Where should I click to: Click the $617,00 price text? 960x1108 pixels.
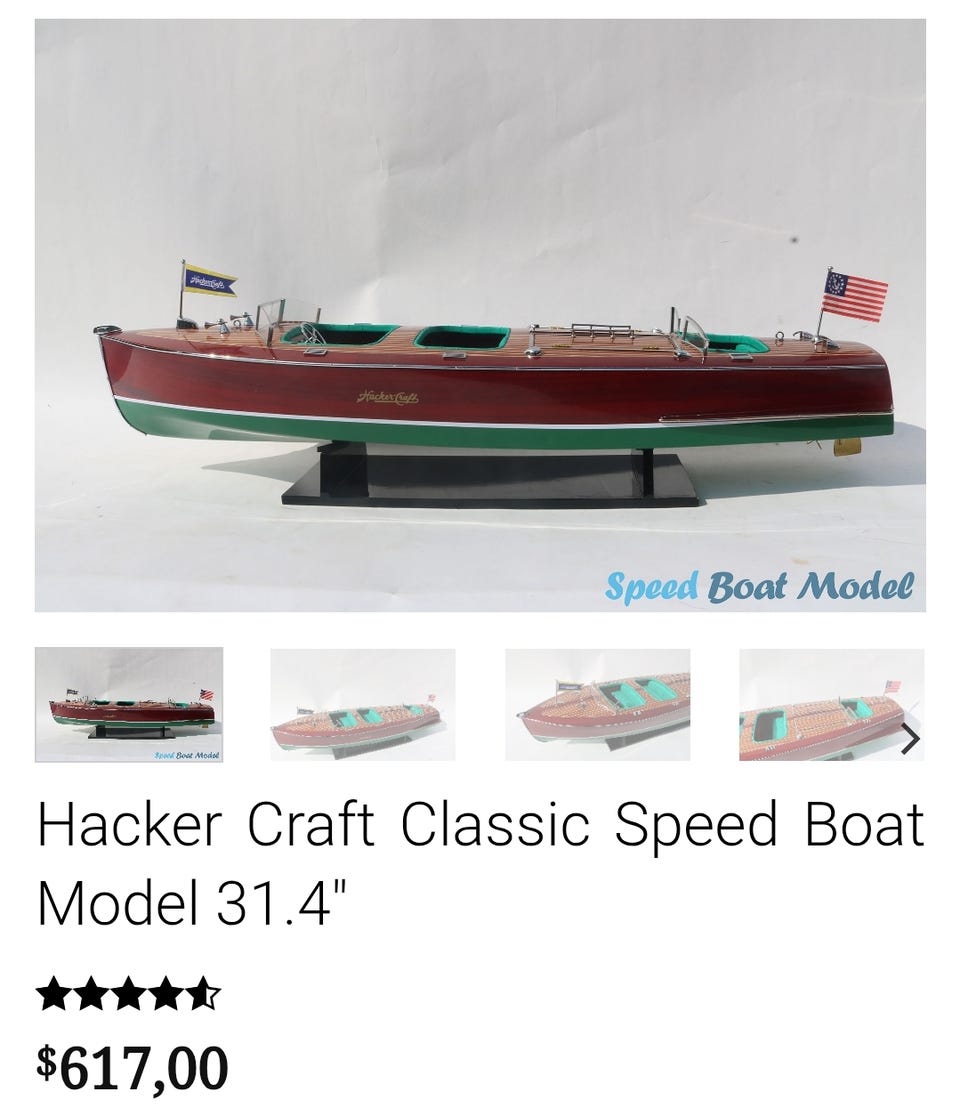132,1068
